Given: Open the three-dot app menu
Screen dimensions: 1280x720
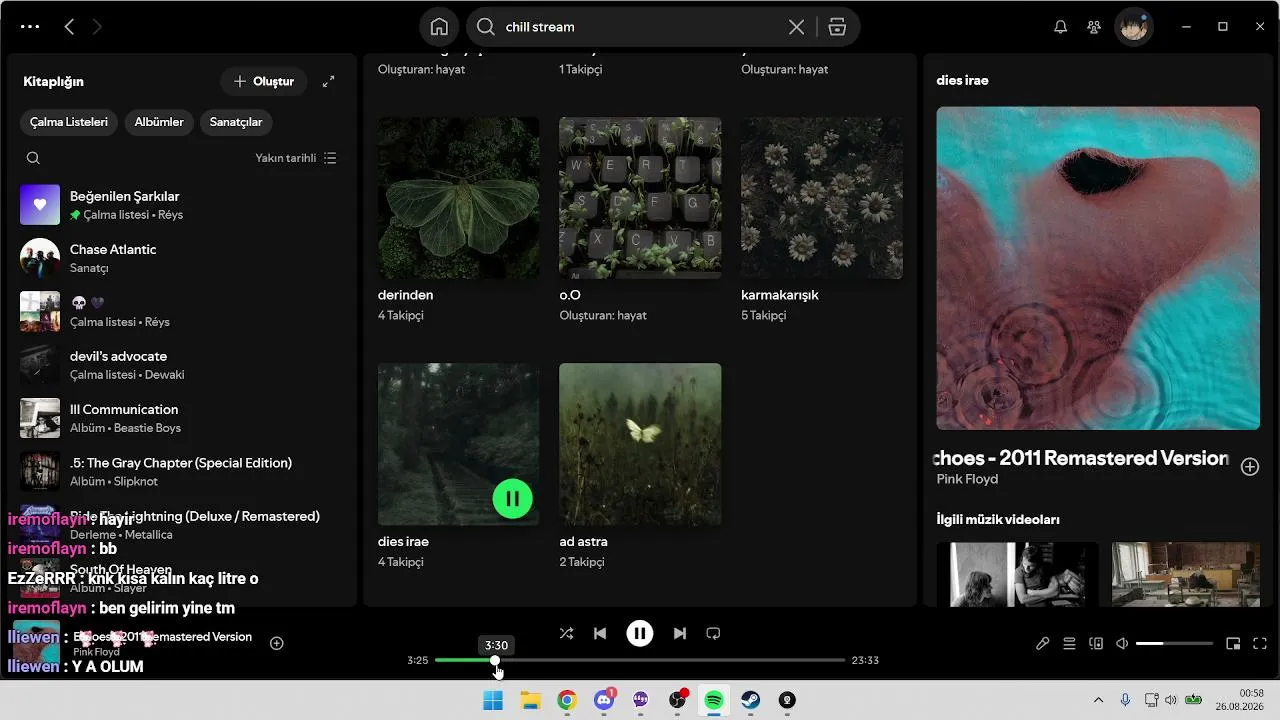Looking at the screenshot, I should pos(30,27).
